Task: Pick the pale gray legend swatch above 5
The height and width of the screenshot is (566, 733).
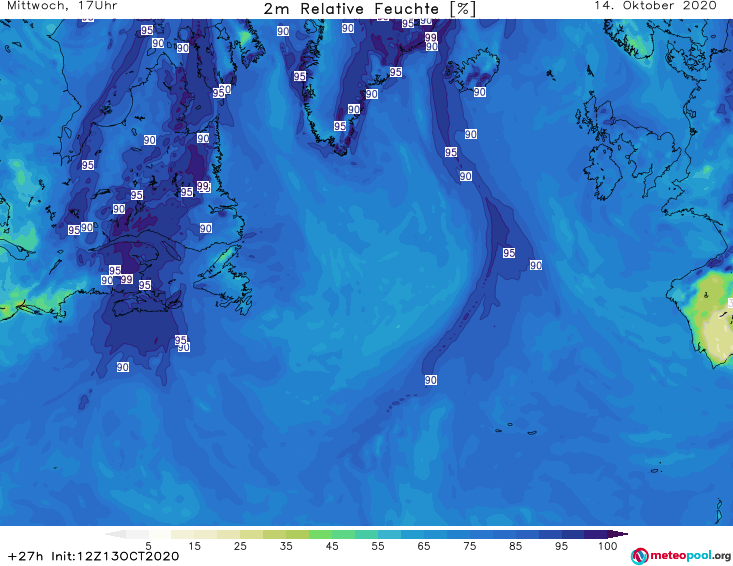Action: pyautogui.click(x=137, y=534)
